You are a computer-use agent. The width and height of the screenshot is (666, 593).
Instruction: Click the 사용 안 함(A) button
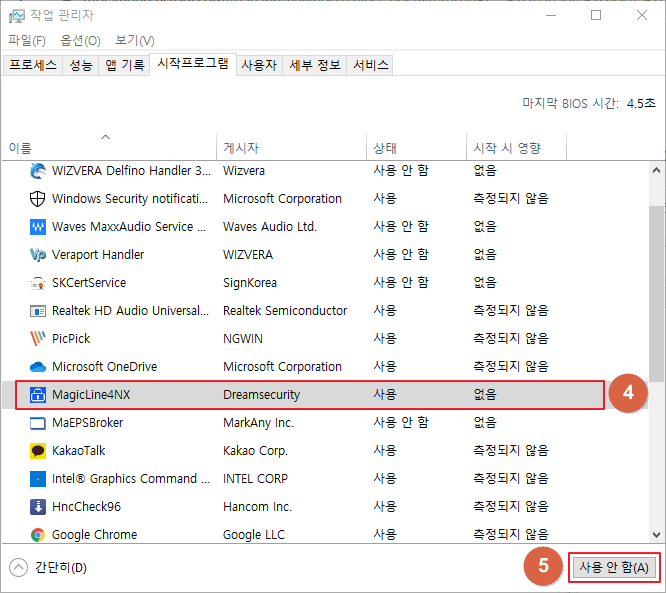coord(614,567)
